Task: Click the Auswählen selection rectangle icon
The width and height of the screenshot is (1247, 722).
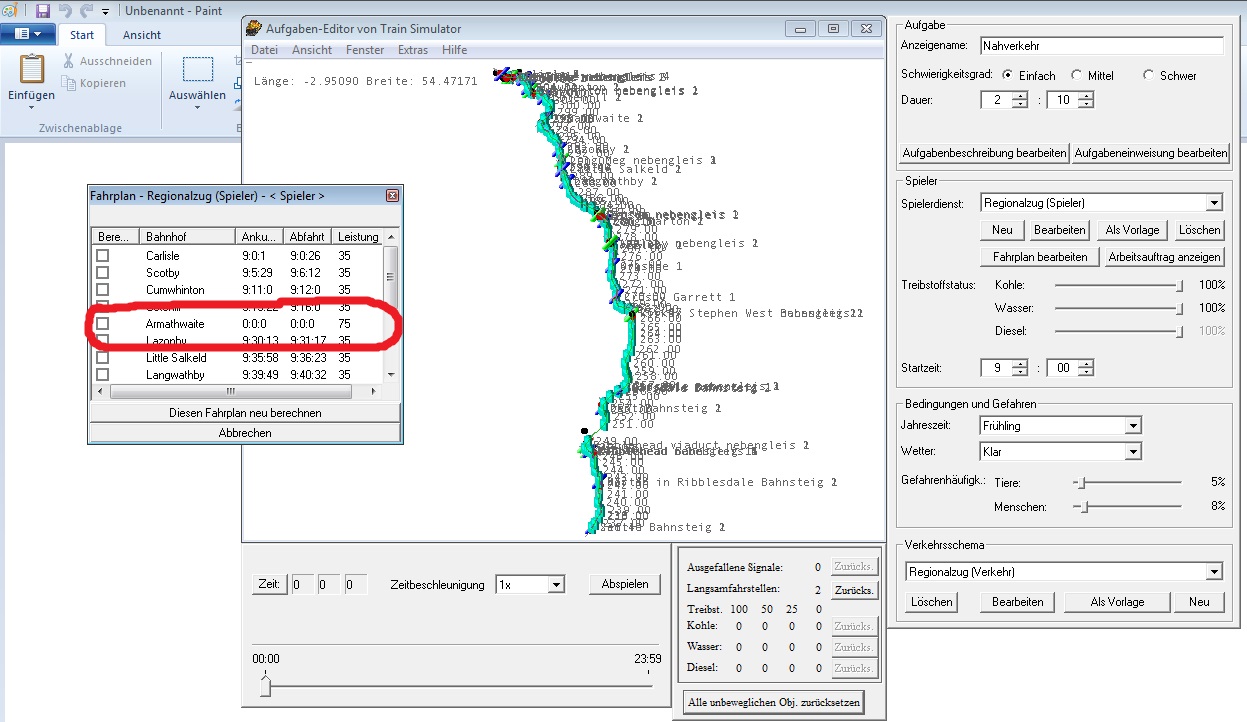Action: (198, 70)
